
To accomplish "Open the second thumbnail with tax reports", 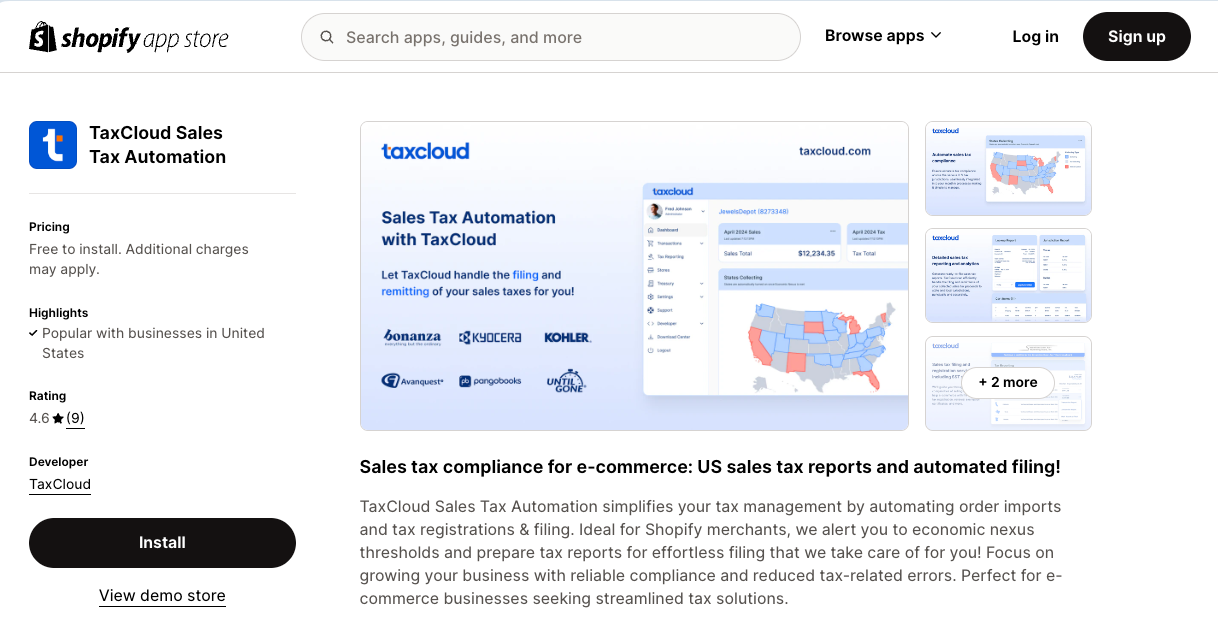I will pyautogui.click(x=1008, y=276).
